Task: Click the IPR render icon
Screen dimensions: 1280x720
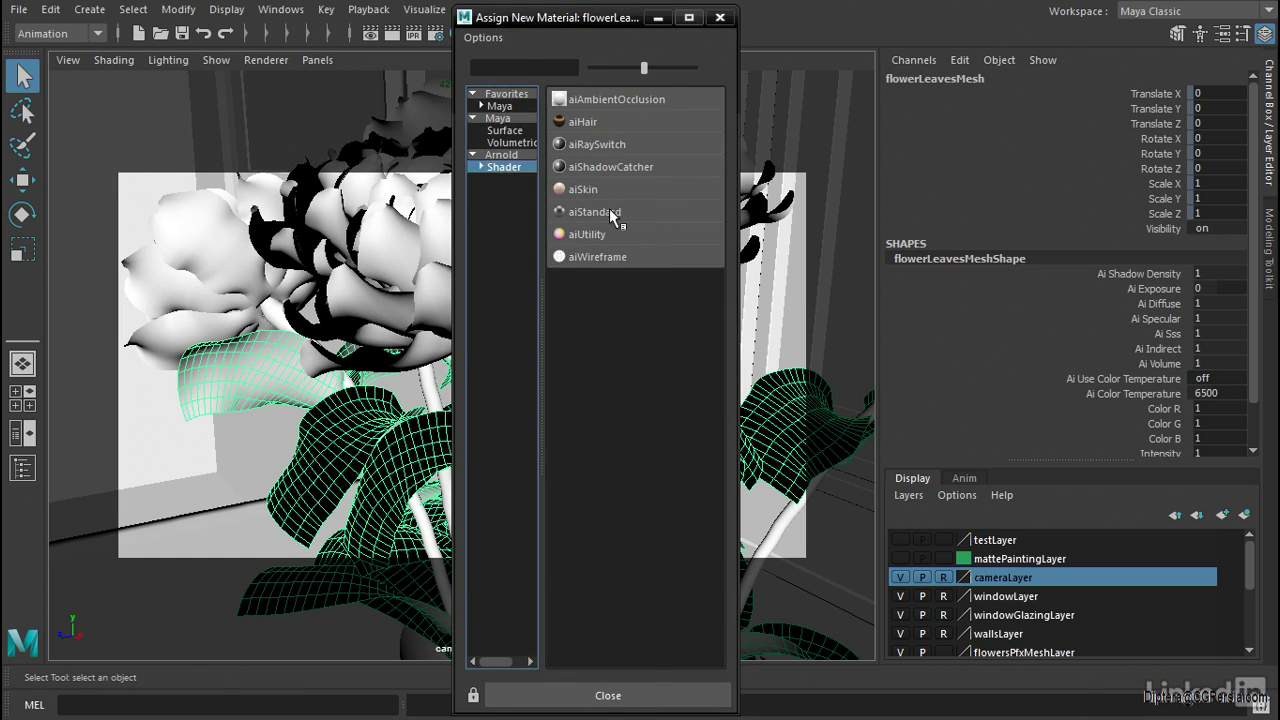Action: pos(413,33)
